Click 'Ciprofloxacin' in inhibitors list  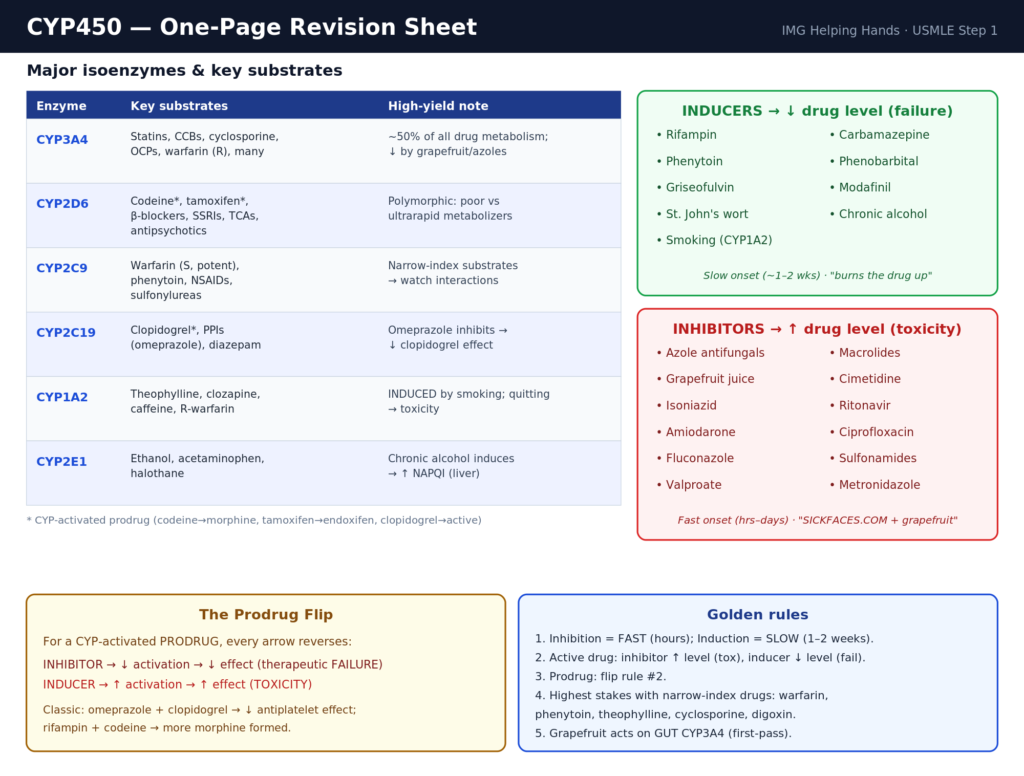tap(872, 432)
